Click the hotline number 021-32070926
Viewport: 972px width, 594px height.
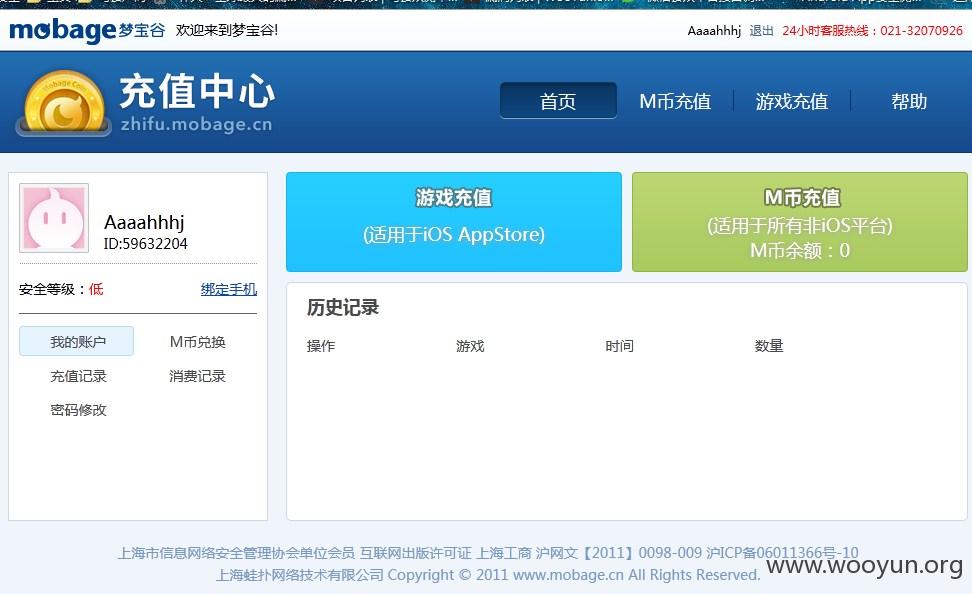921,30
